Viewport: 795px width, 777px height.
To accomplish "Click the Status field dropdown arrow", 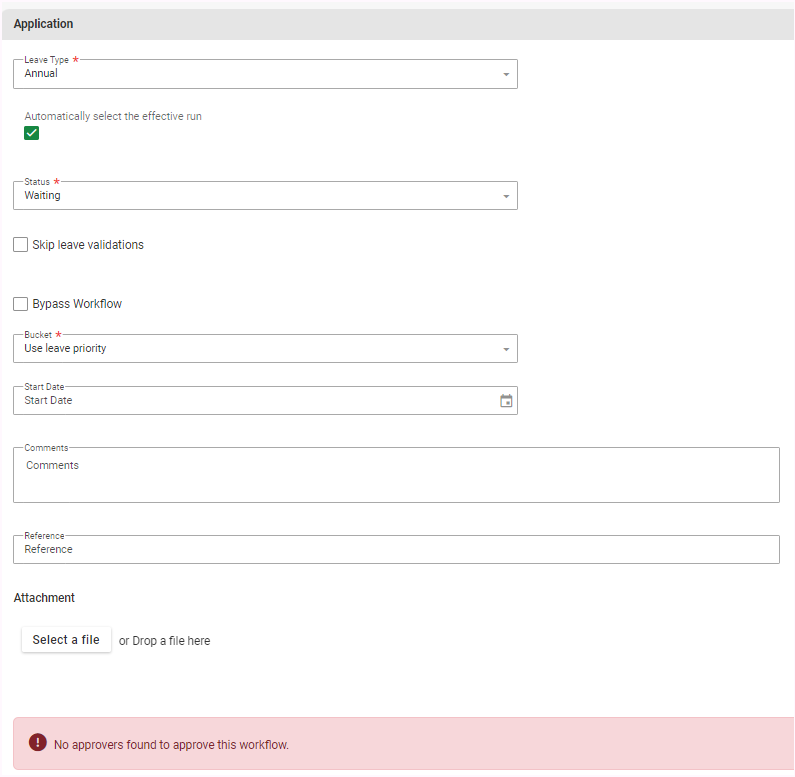I will pyautogui.click(x=506, y=197).
